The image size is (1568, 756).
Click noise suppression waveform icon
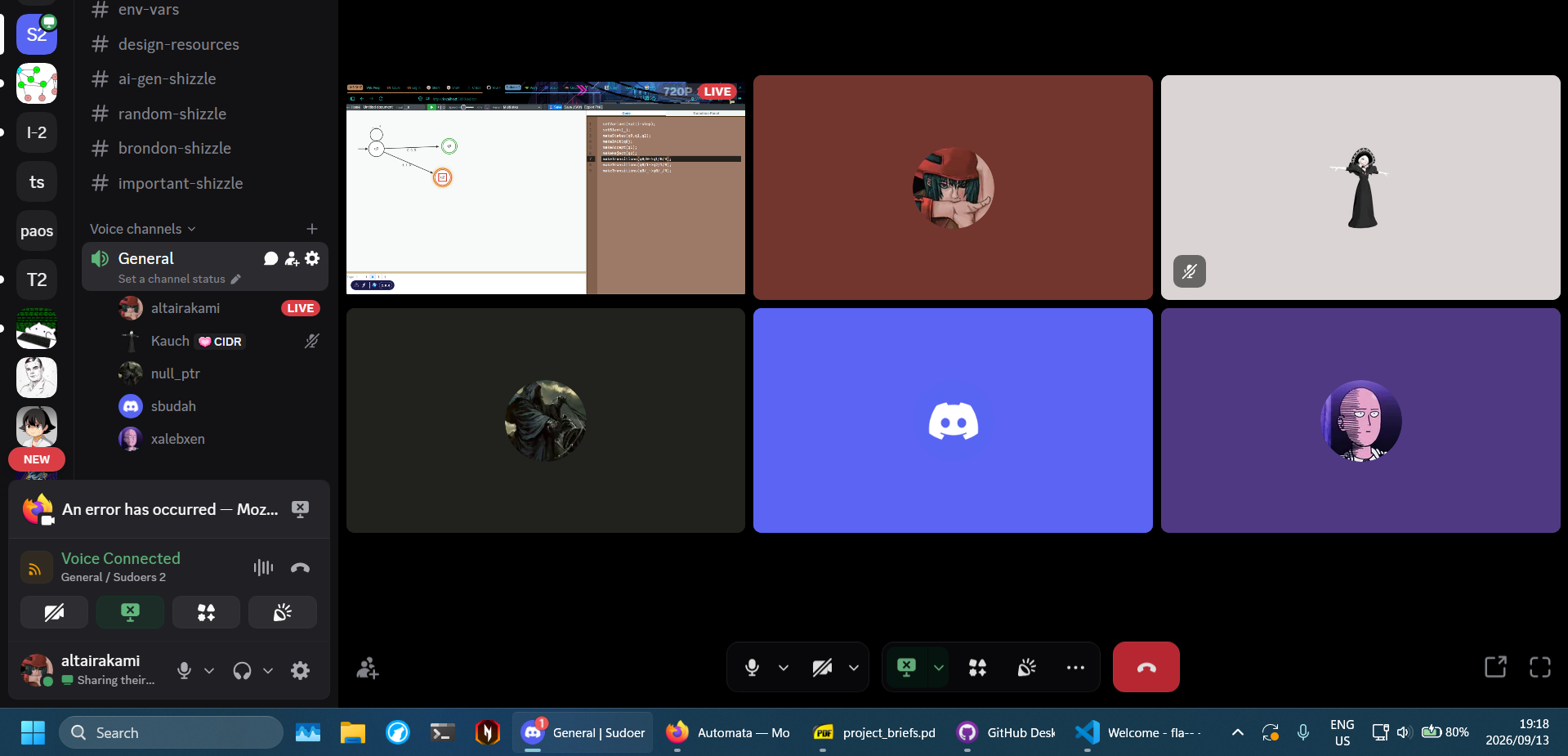tap(263, 567)
